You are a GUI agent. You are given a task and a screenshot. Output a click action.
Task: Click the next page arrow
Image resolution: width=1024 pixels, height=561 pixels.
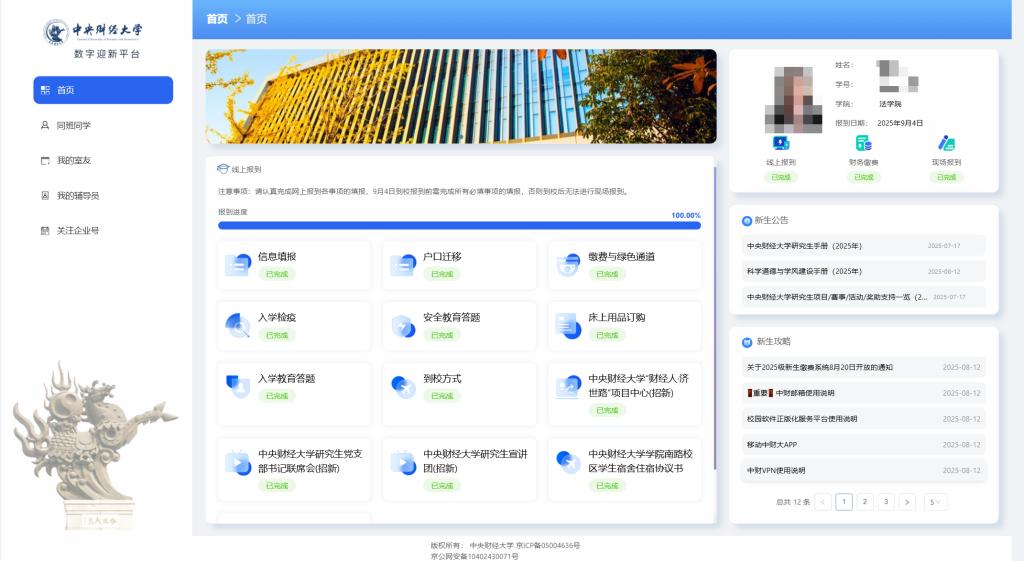click(907, 502)
